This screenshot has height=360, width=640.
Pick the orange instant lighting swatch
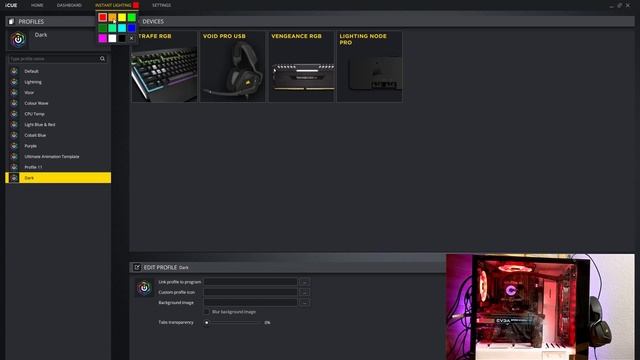click(x=112, y=17)
